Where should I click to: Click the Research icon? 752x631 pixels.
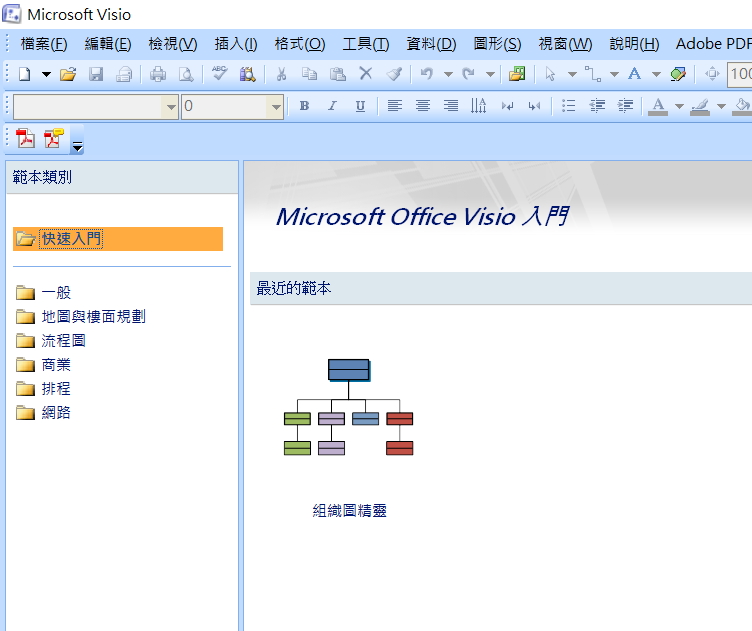(247, 74)
